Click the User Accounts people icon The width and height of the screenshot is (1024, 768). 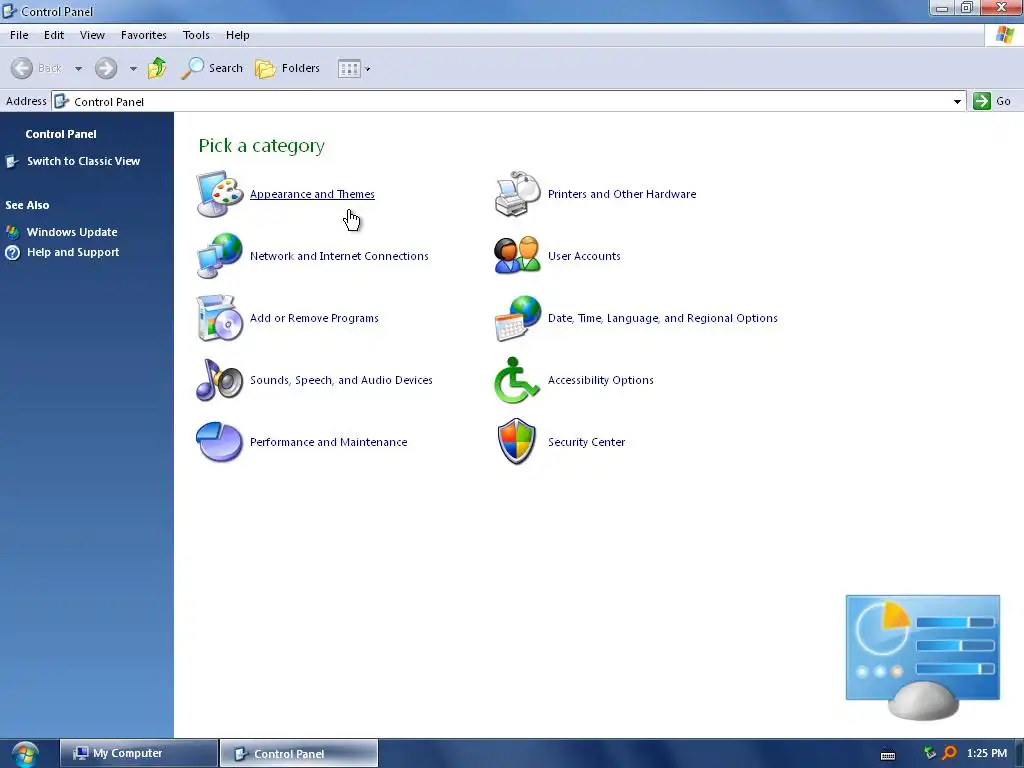coord(517,255)
